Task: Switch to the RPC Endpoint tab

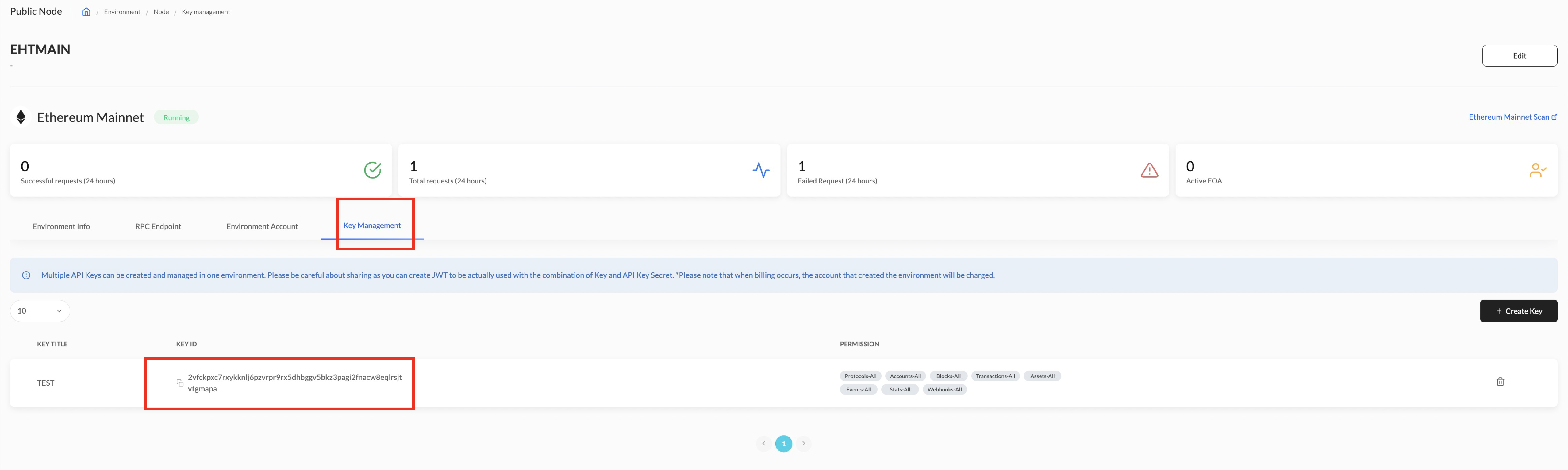Action: (158, 226)
